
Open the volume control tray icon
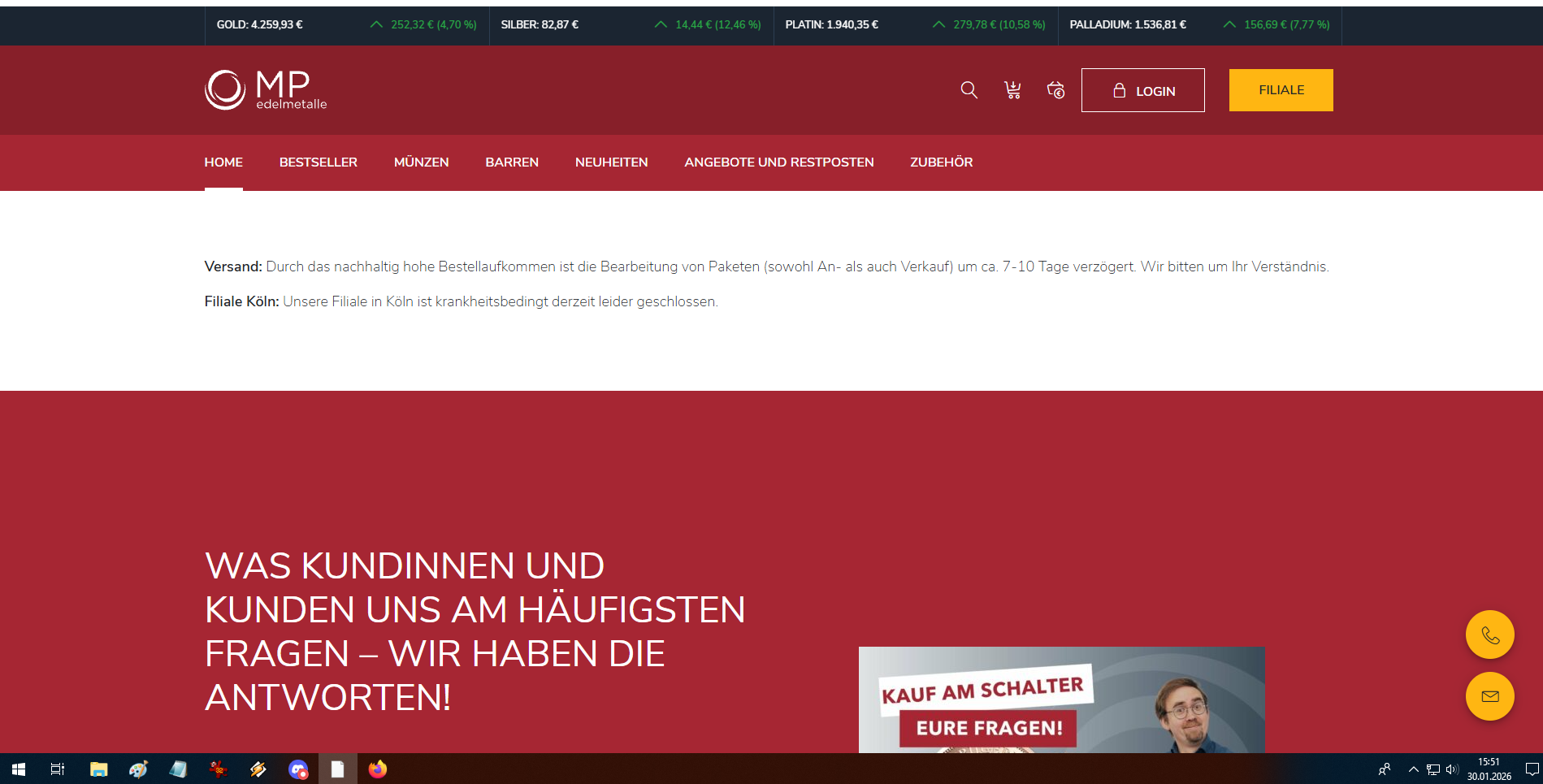point(1452,769)
